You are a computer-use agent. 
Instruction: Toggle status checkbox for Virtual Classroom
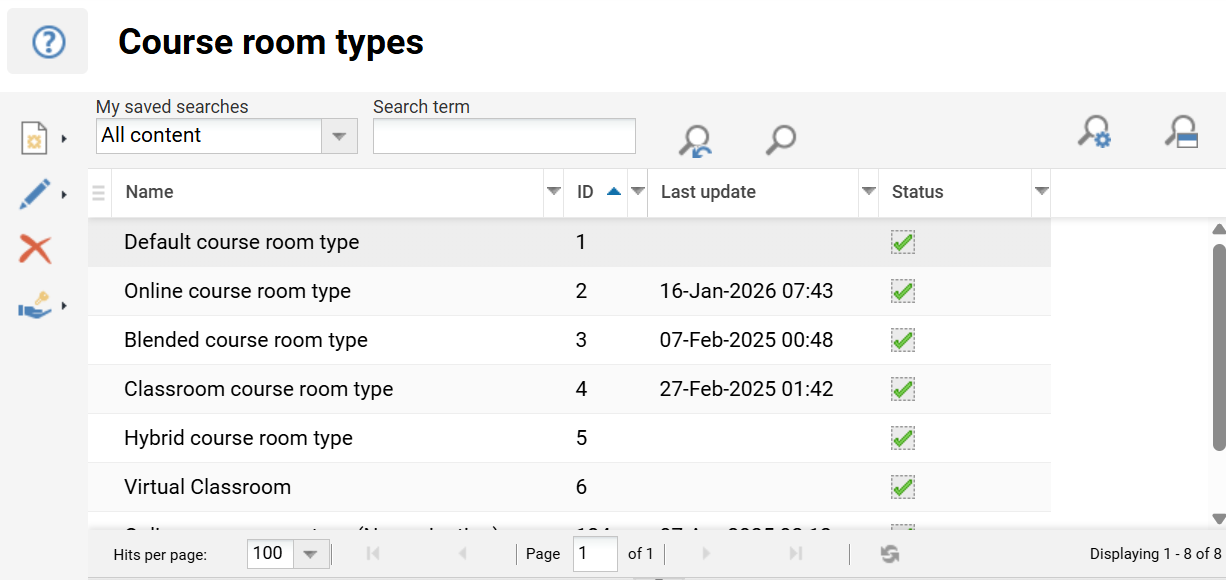pos(903,487)
